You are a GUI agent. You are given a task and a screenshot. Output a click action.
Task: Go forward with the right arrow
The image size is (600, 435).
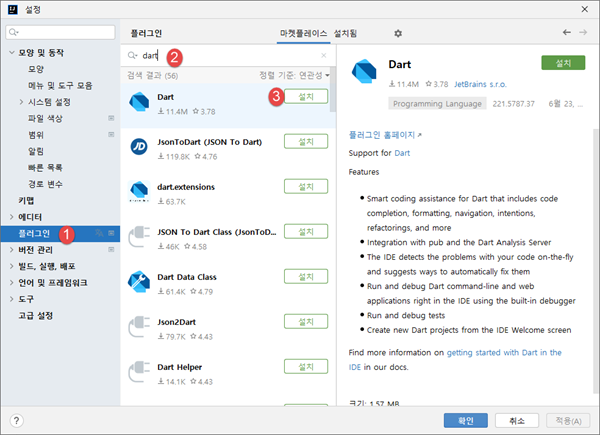(x=583, y=33)
